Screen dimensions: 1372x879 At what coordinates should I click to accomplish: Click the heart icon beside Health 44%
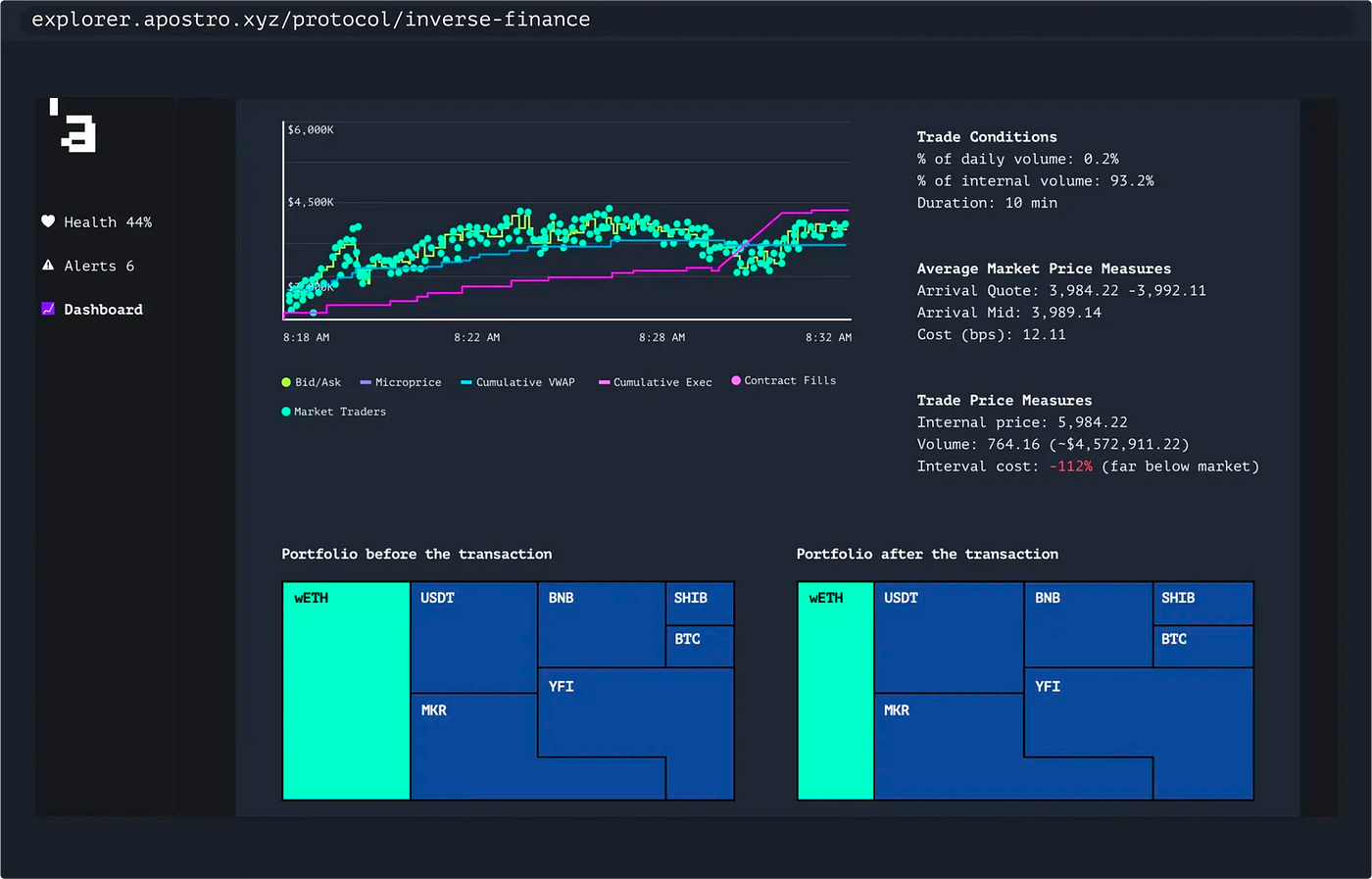48,221
